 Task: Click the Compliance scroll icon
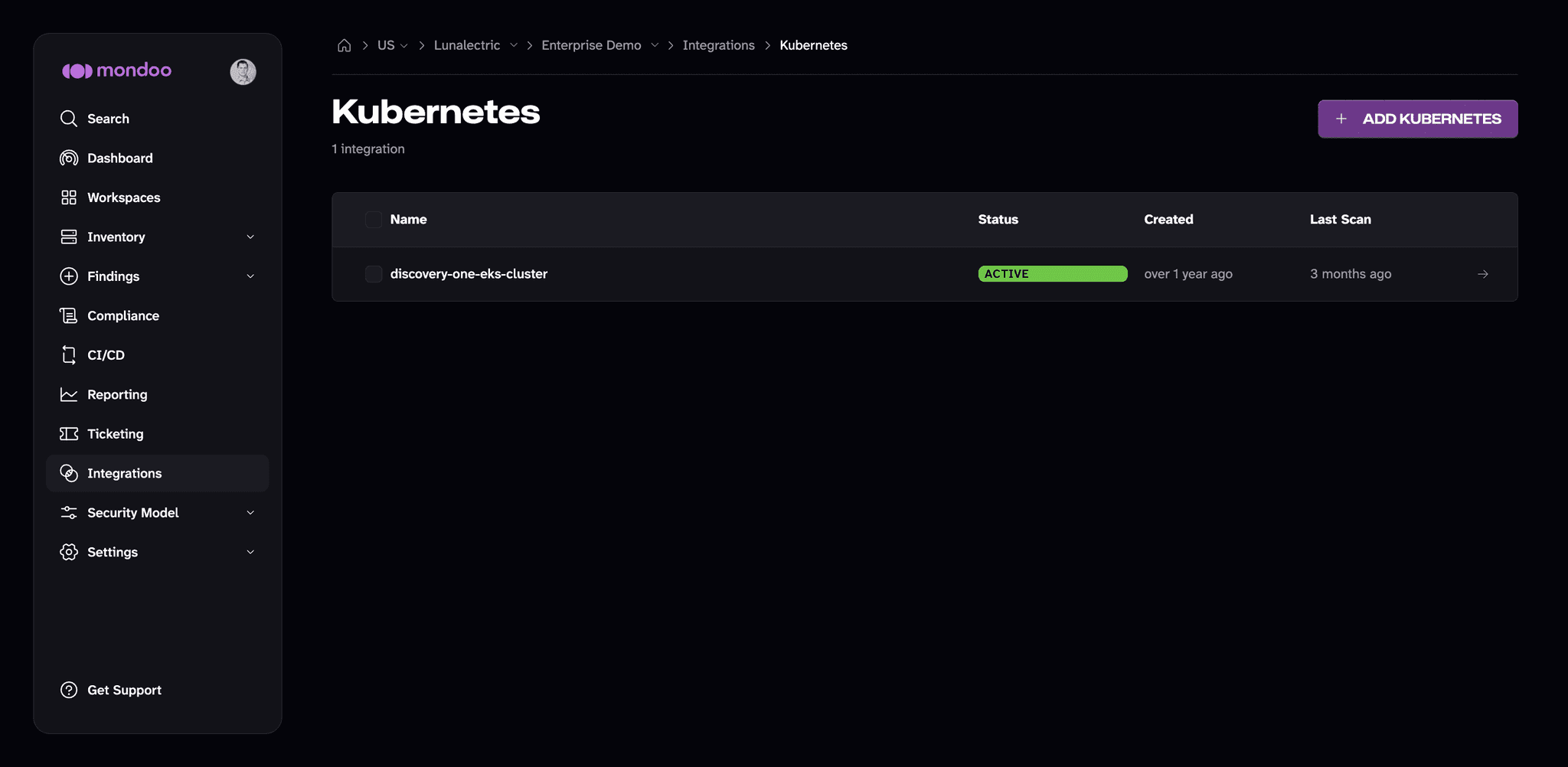[69, 315]
